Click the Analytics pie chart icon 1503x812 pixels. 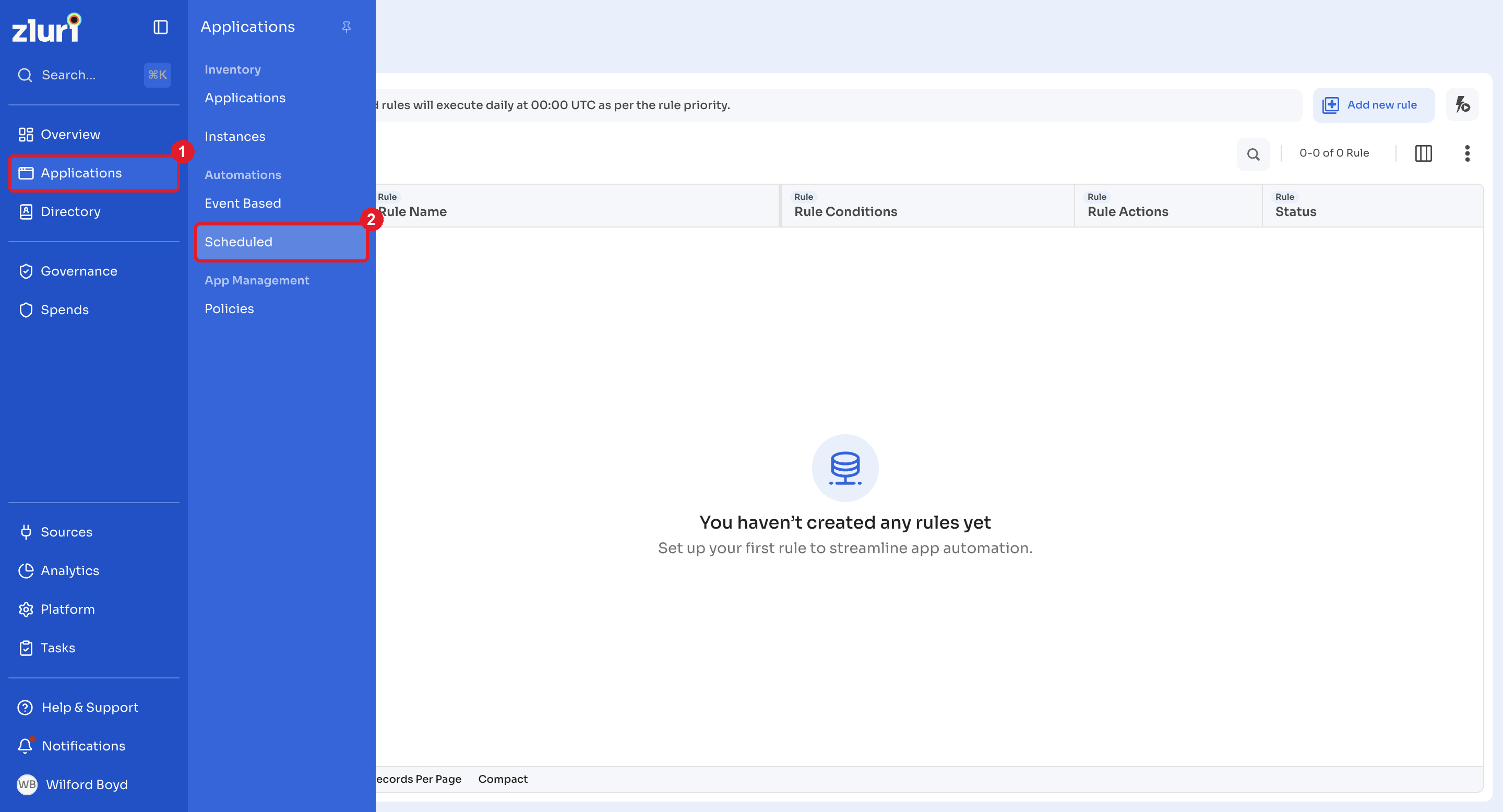click(26, 570)
